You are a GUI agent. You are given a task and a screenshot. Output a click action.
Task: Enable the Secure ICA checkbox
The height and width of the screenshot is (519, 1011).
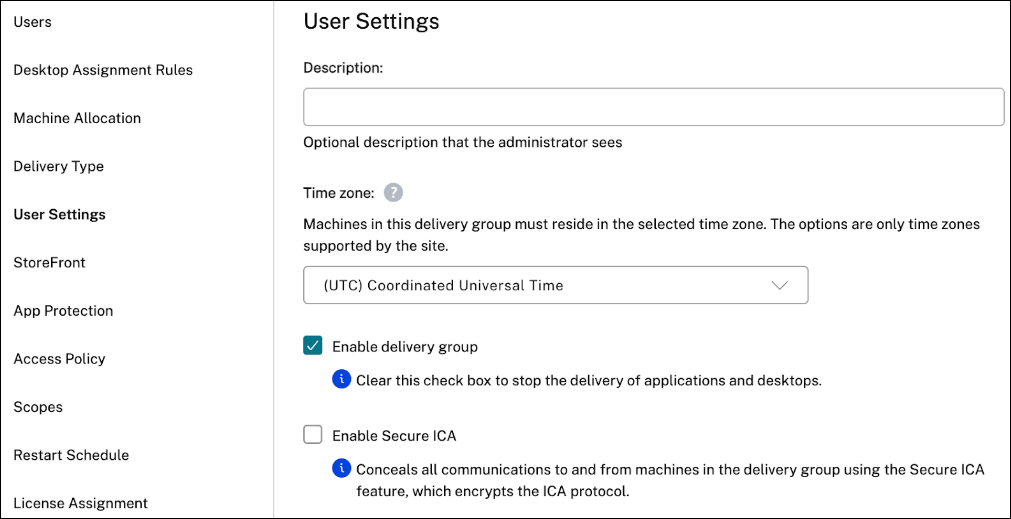tap(313, 435)
